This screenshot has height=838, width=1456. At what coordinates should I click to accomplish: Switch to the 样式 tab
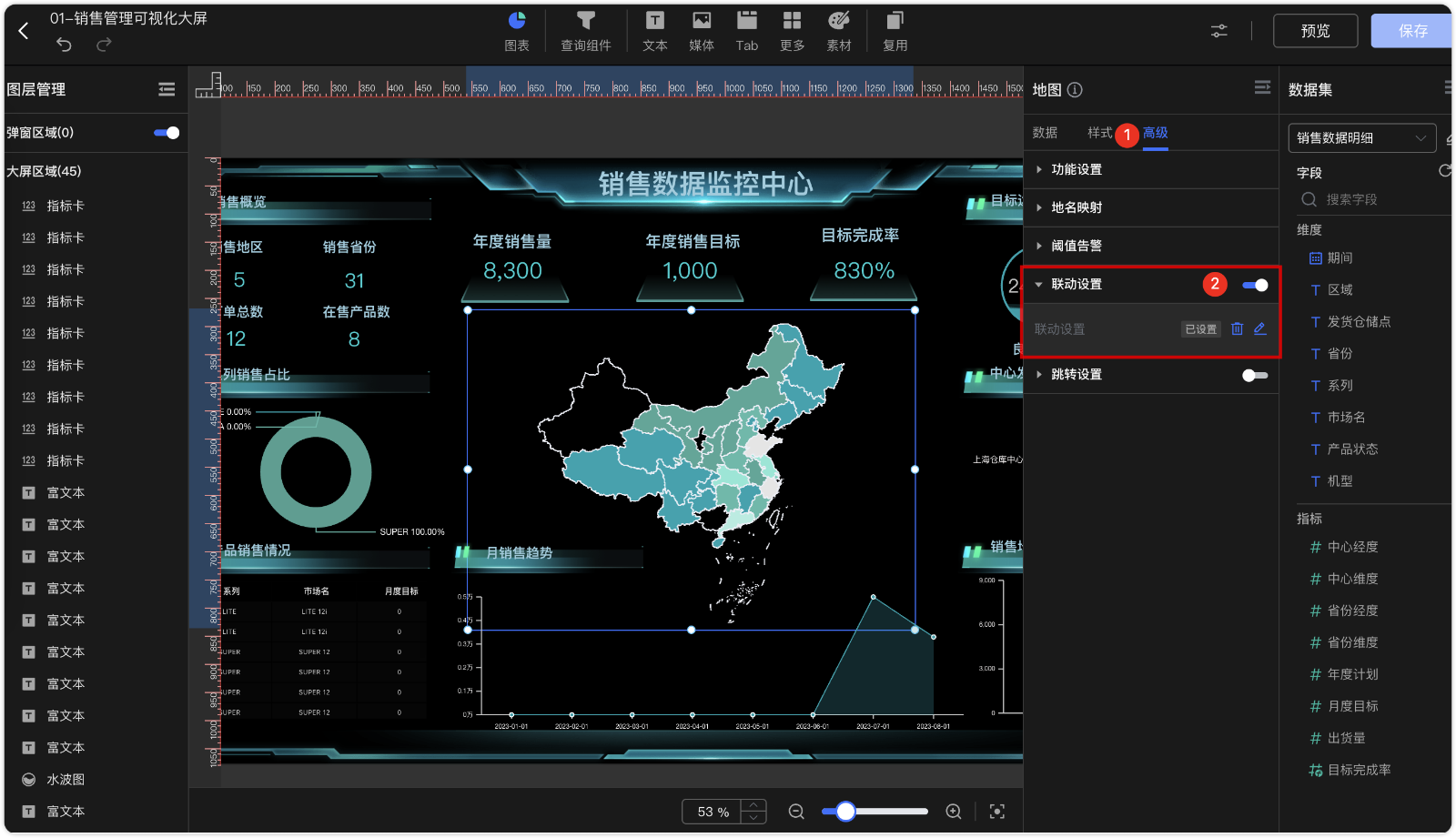[x=1100, y=133]
